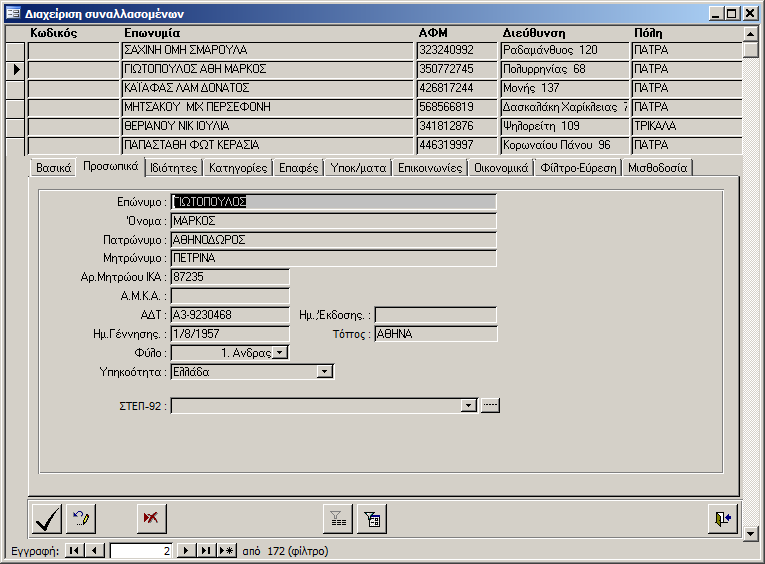This screenshot has width=765, height=564.
Task: Switch to the Βασικά tab
Action: coord(53,168)
